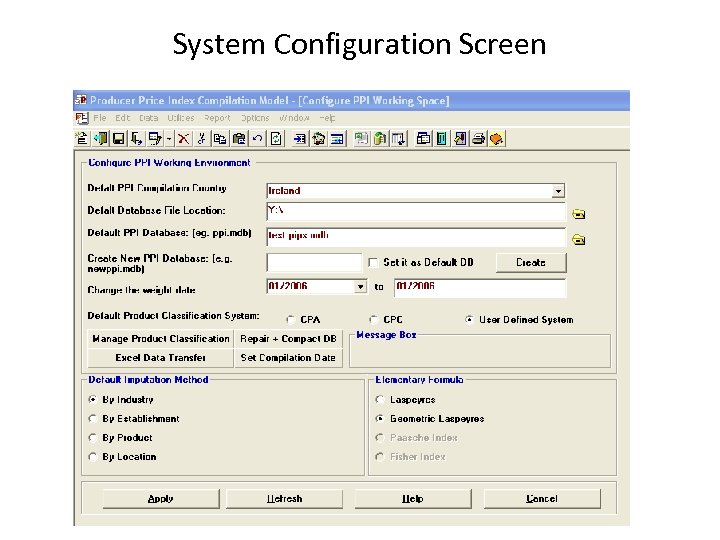Open the Window menu
The image size is (720, 540).
tap(294, 118)
